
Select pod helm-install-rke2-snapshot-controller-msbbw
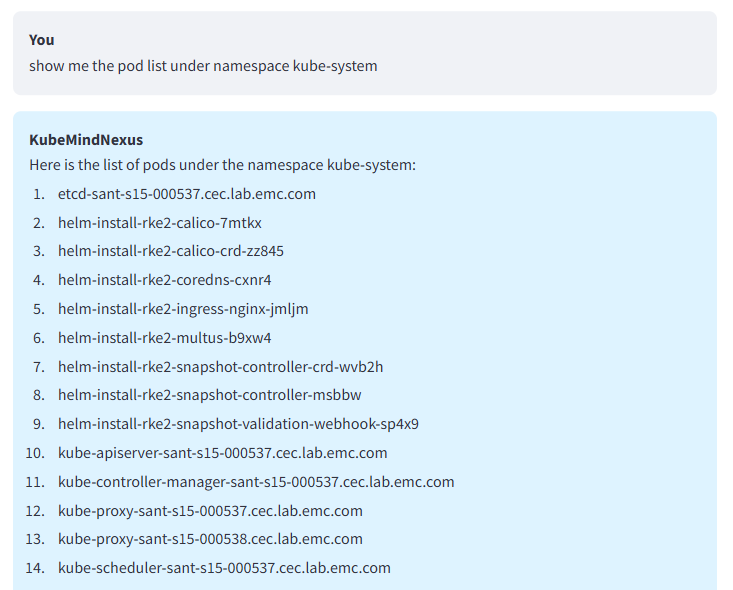pyautogui.click(x=210, y=395)
